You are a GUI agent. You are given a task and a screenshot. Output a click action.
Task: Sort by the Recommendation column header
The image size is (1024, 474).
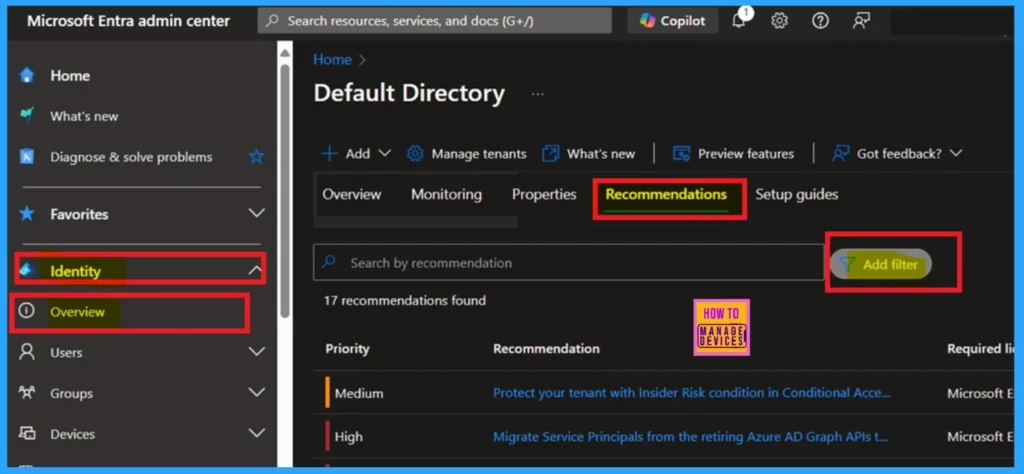pos(546,349)
